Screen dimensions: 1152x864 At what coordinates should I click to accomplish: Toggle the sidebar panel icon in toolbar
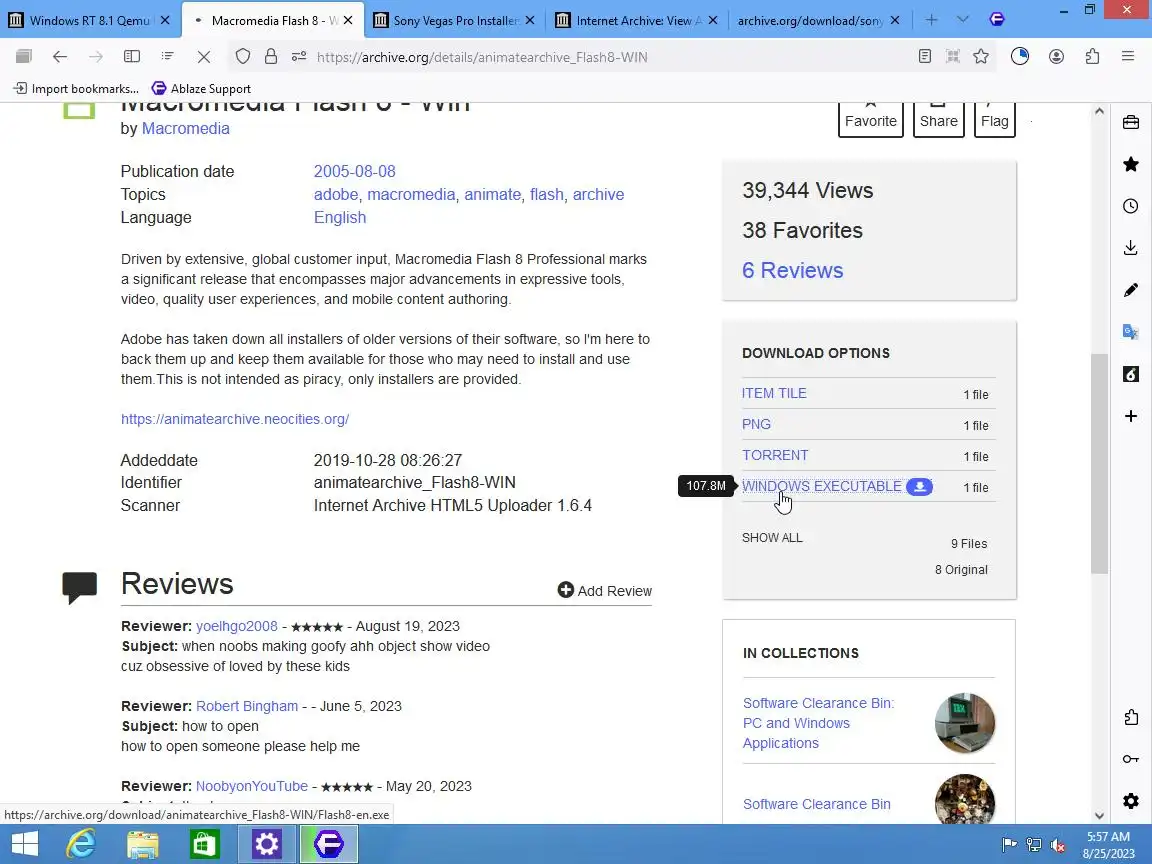click(132, 57)
